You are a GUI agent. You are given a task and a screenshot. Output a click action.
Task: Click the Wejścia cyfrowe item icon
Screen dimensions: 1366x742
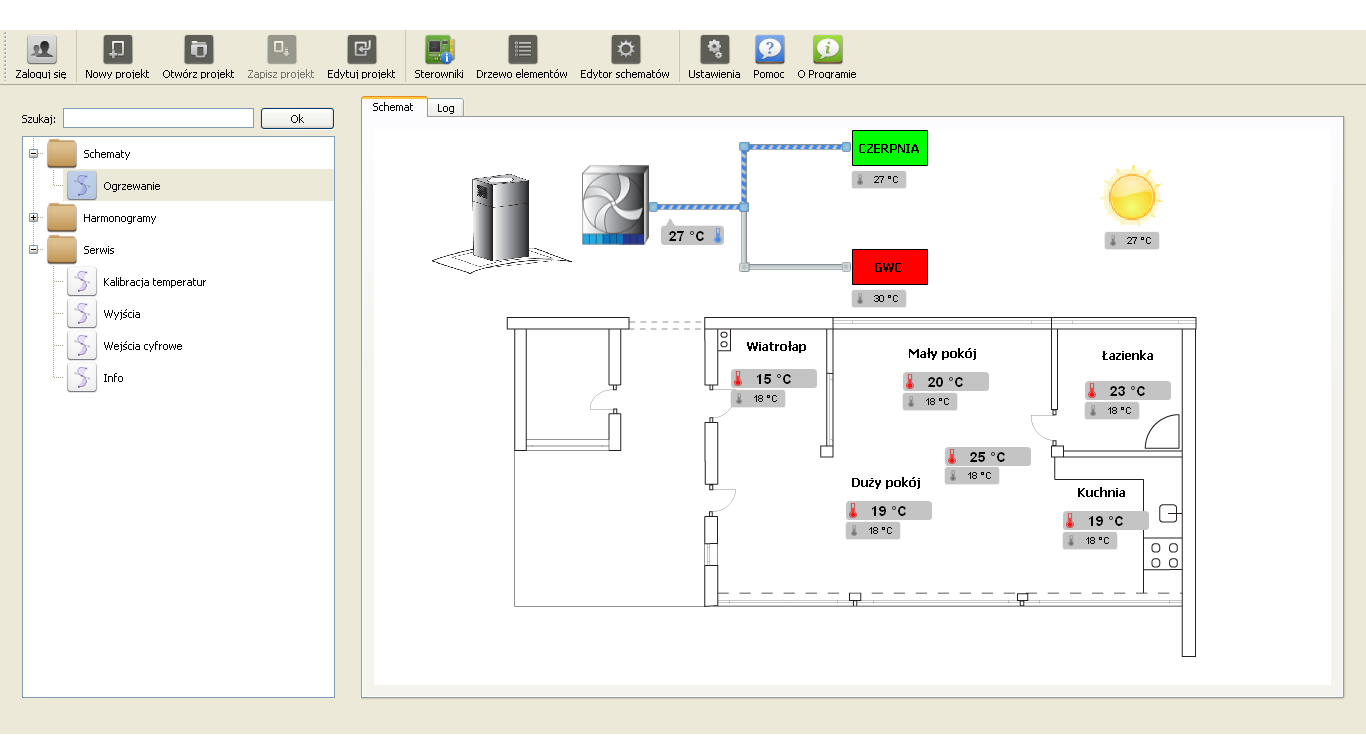tap(82, 346)
